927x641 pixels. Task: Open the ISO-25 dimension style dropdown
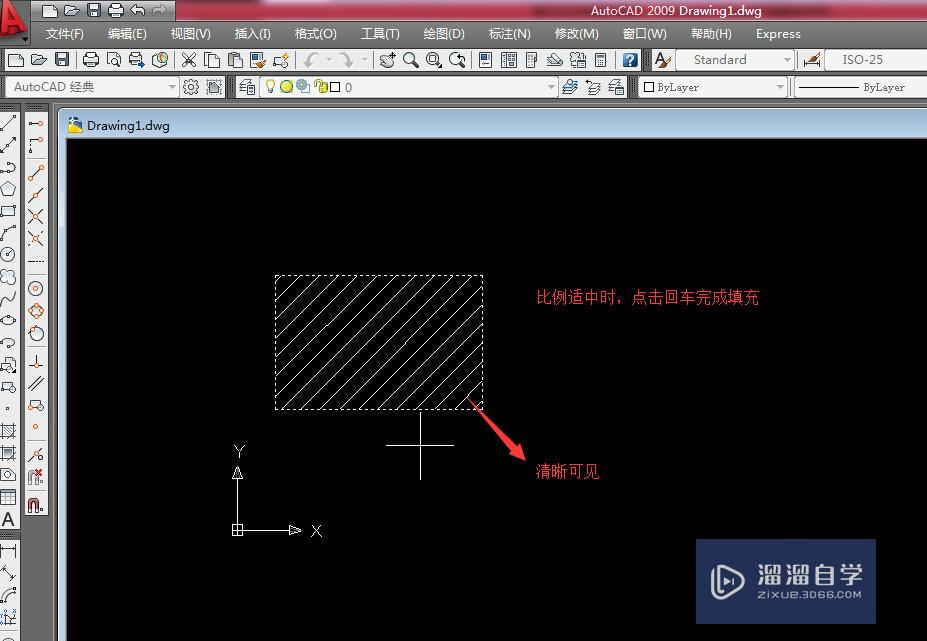click(876, 60)
